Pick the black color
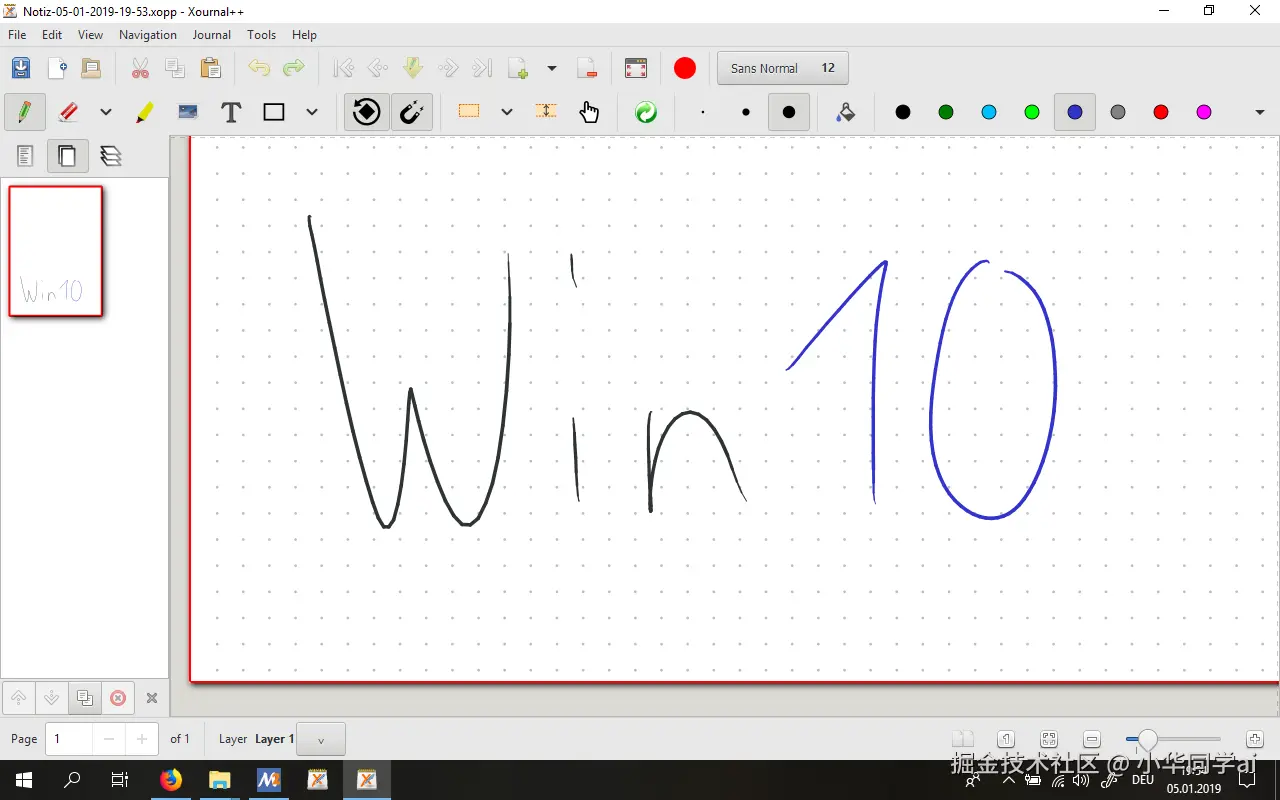1280x800 pixels. pos(903,112)
